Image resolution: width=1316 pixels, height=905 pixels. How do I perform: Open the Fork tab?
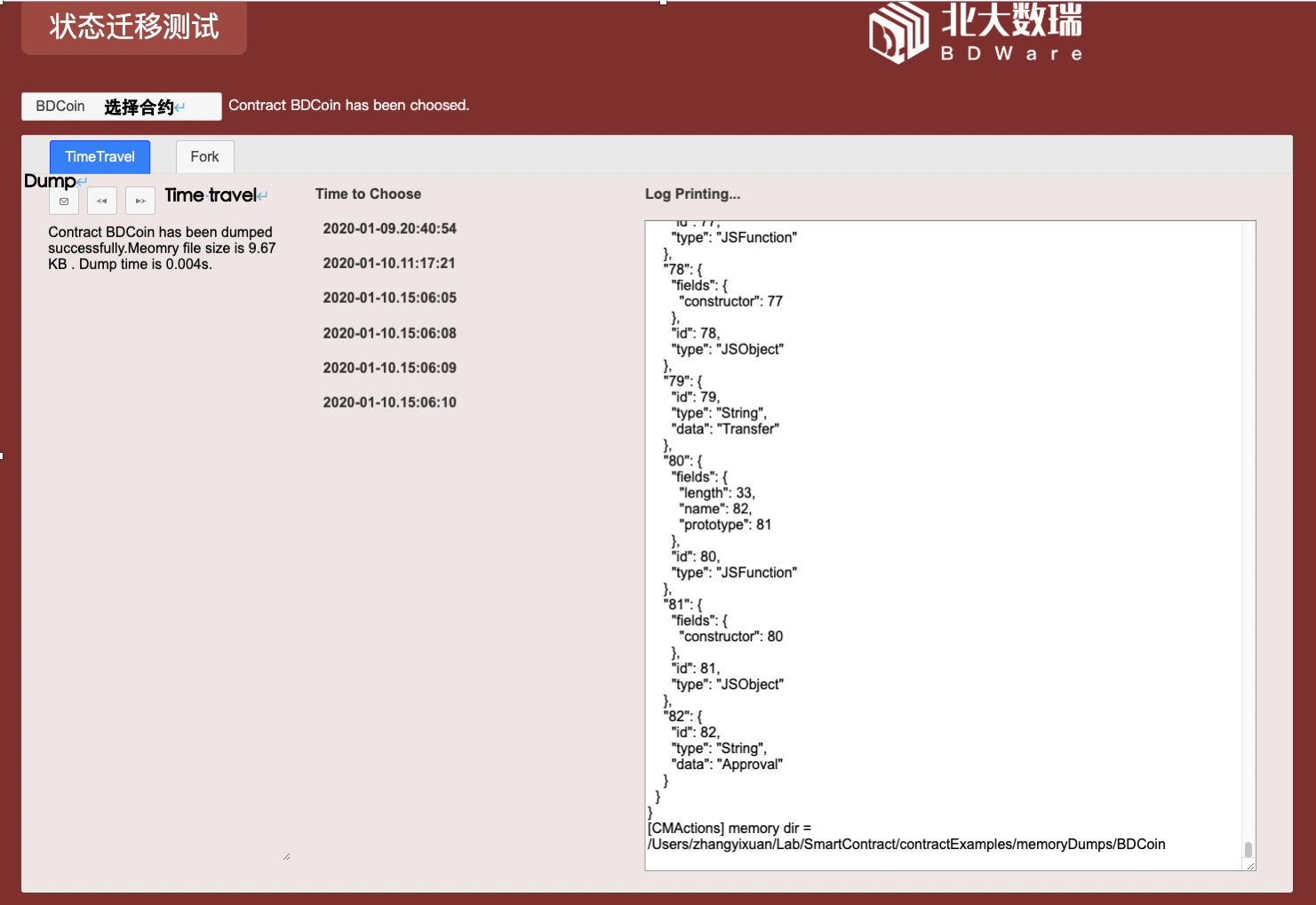pyautogui.click(x=204, y=157)
